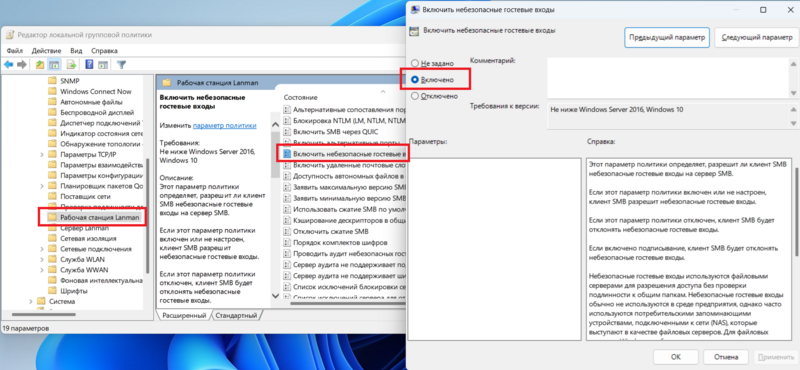Open the Вид menu
The width and height of the screenshot is (800, 370).
click(76, 51)
